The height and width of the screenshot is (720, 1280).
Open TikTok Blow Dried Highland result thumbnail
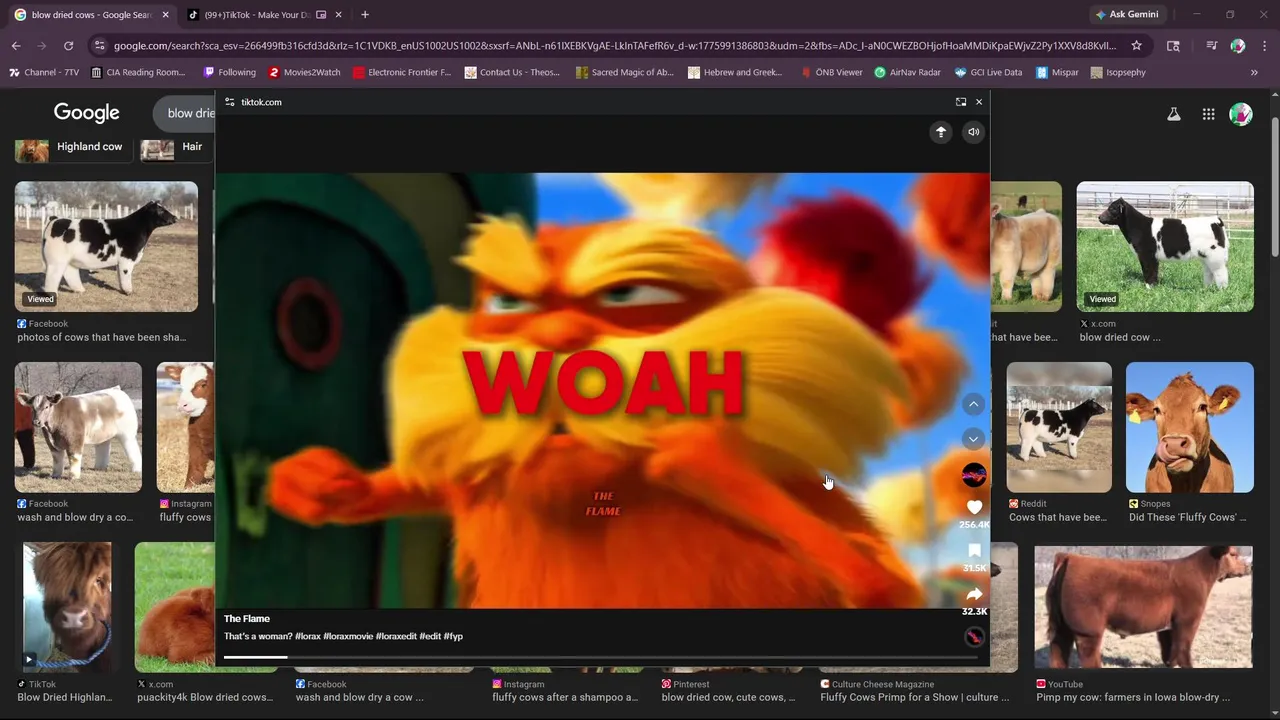tap(67, 607)
